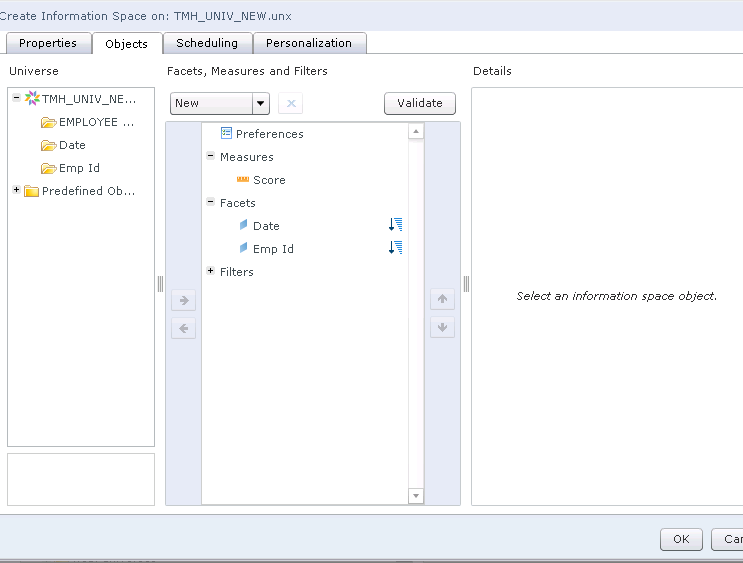
Task: Click the Preferences label
Action: point(270,134)
